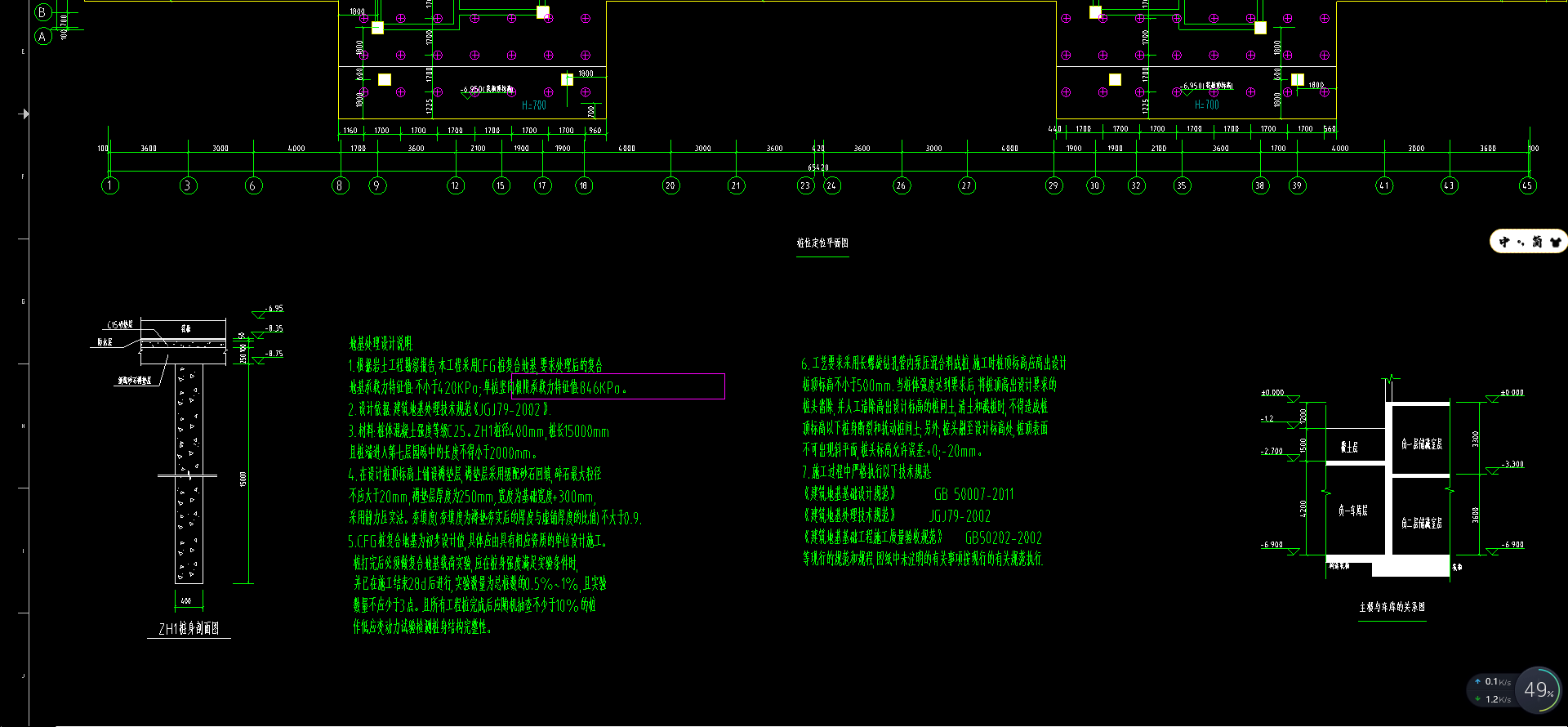Click the -6.95 elevation on pile section
The height and width of the screenshot is (727, 1568).
274,309
